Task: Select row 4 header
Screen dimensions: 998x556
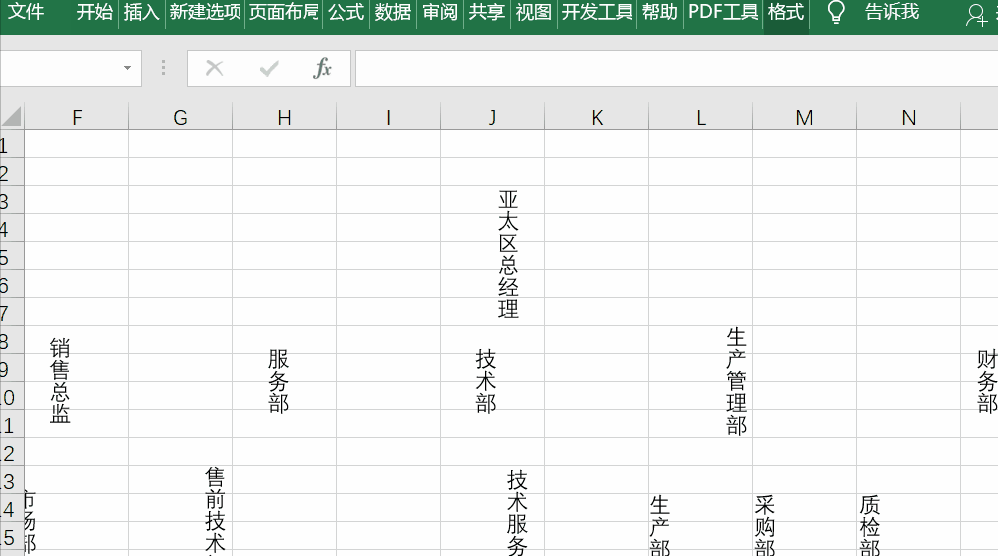Action: coord(11,228)
